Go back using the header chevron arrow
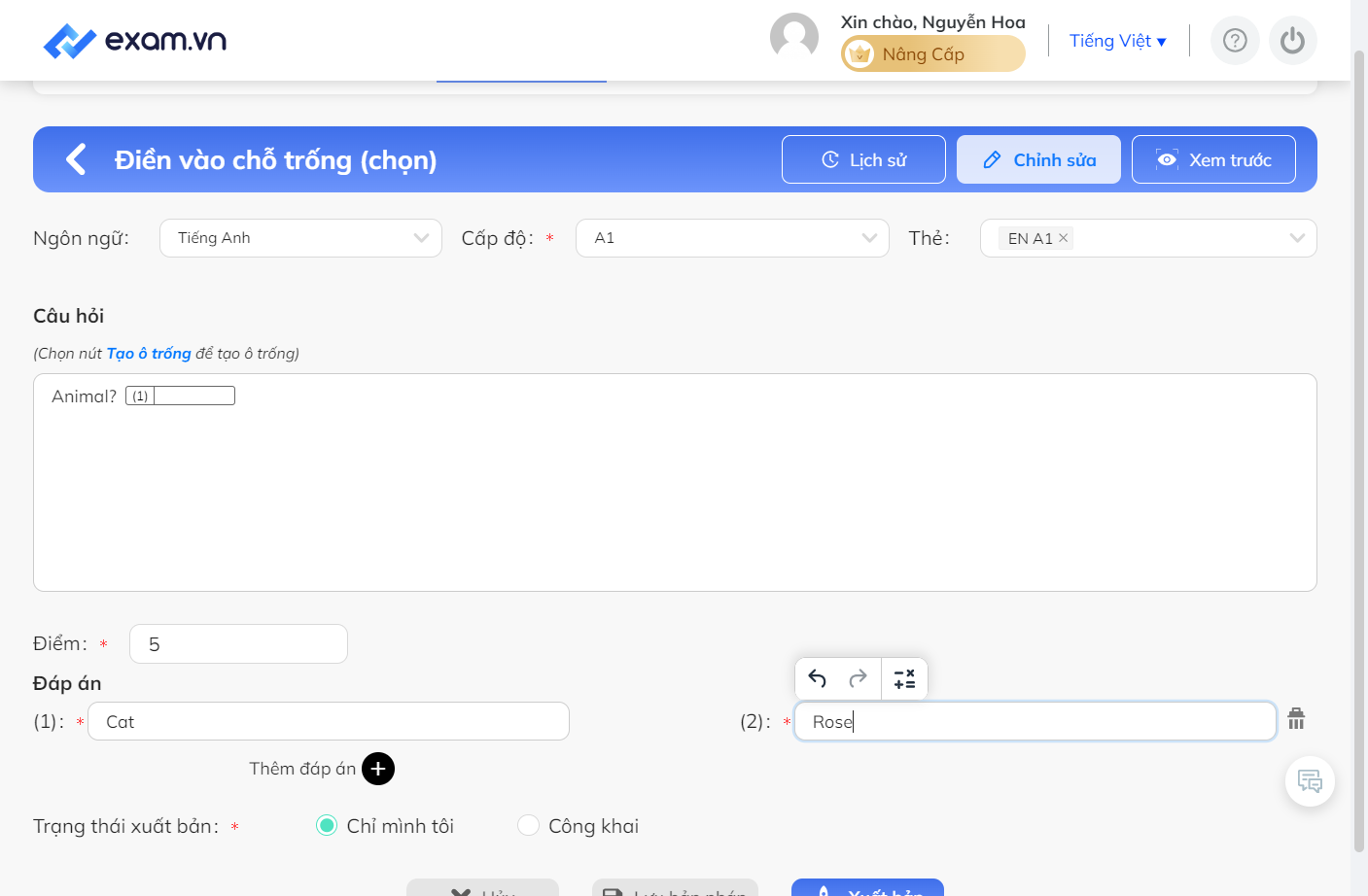 [76, 159]
